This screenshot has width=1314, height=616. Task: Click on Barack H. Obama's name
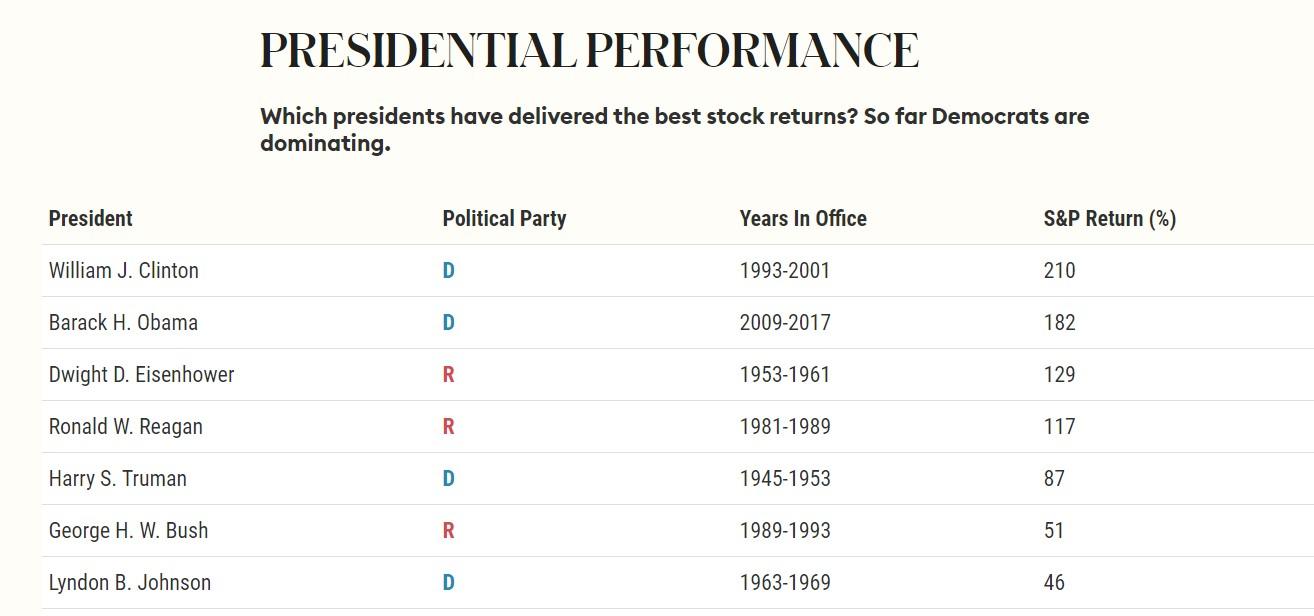click(x=123, y=323)
